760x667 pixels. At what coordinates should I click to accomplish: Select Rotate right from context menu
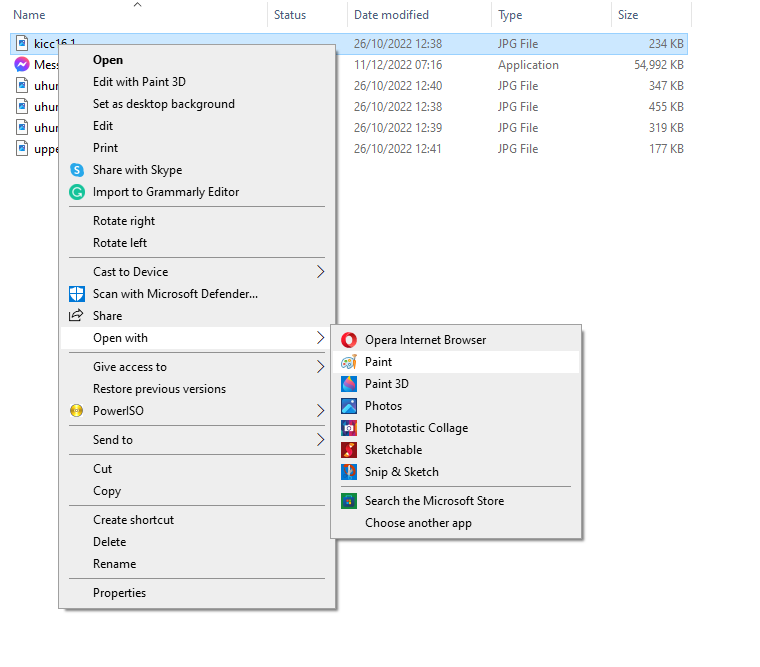(124, 221)
